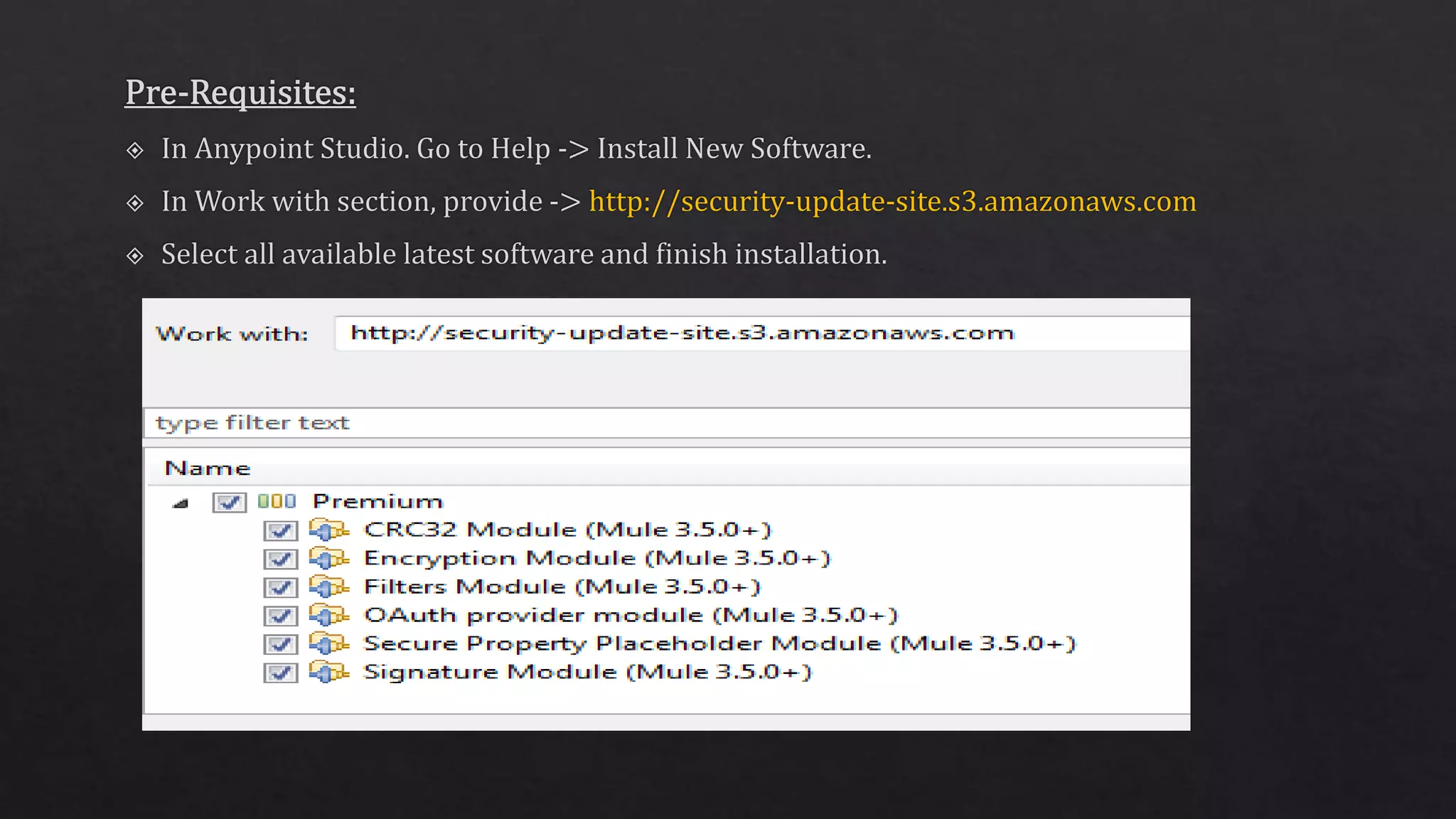
Task: Click the OAuth provider module plugin icon
Action: point(329,616)
